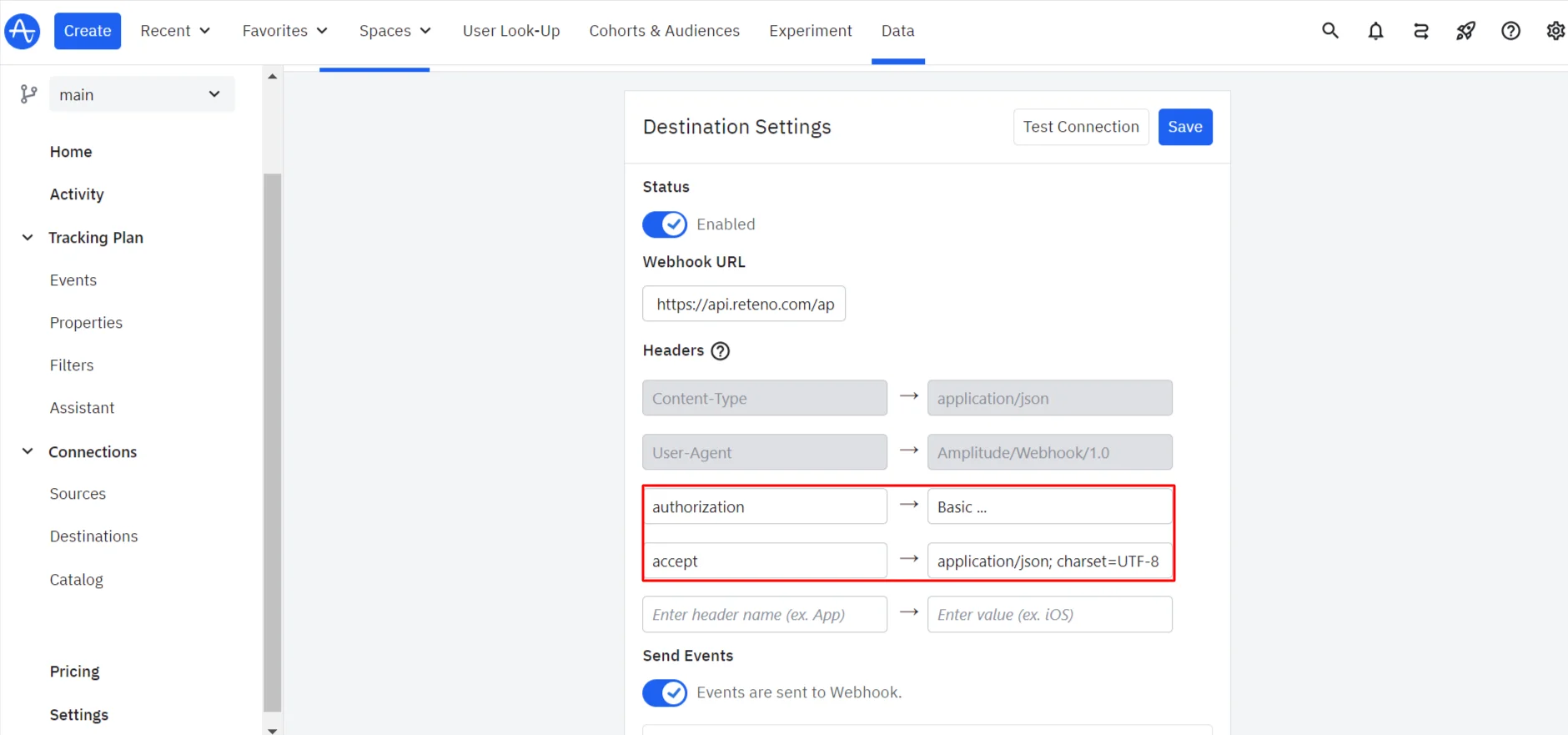Open Pricing in sidebar
The height and width of the screenshot is (735, 1568).
74,672
